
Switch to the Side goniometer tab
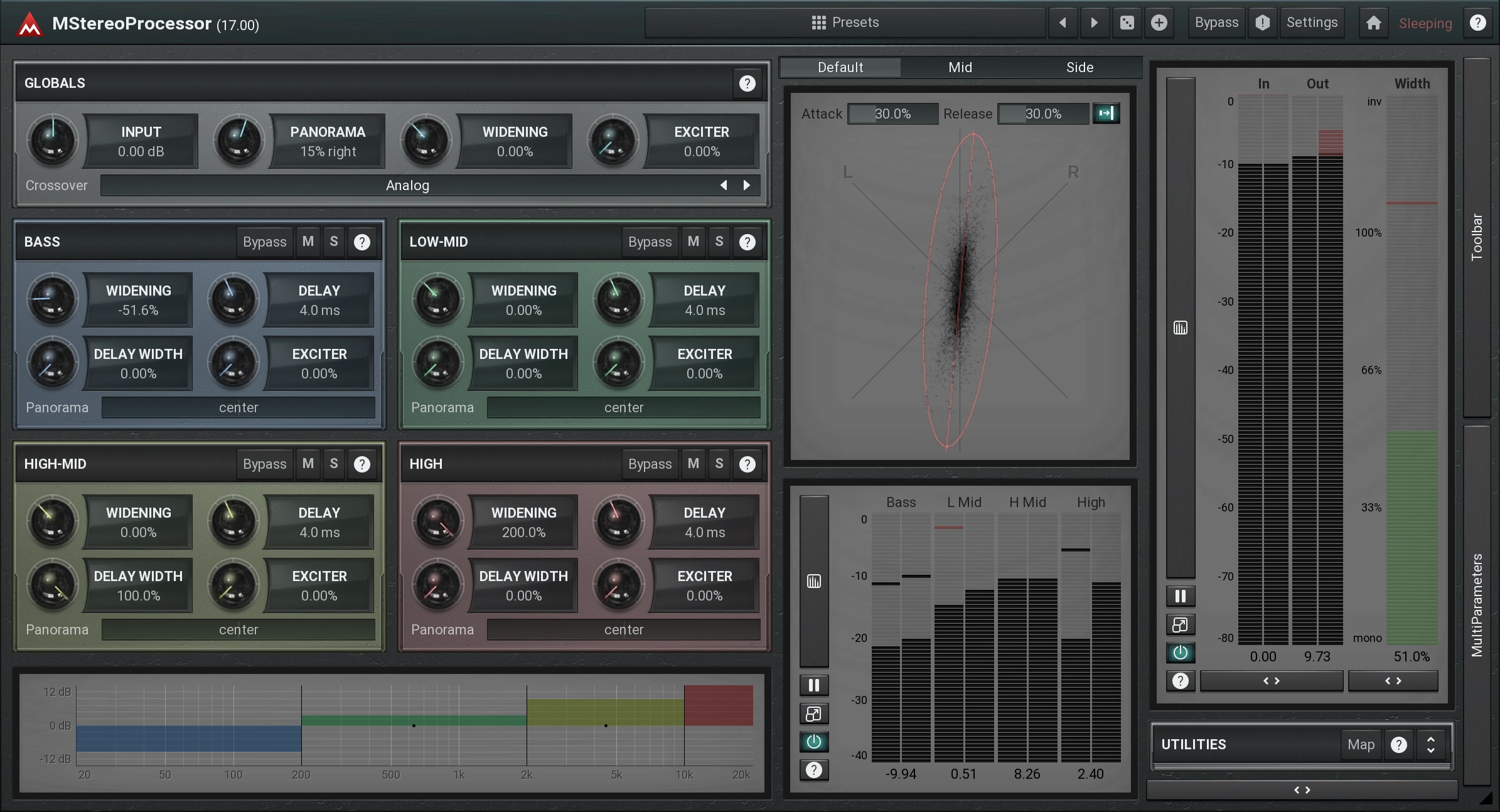(1079, 68)
